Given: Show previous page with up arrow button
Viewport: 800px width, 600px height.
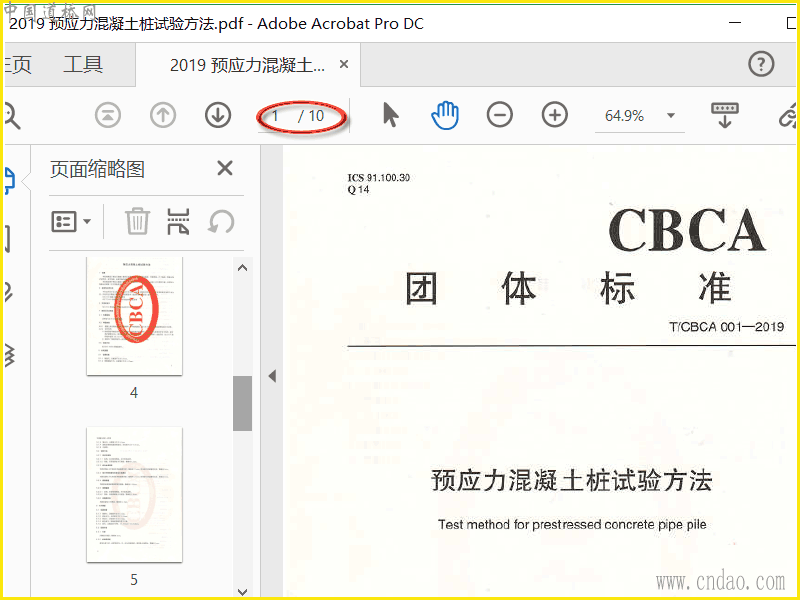Looking at the screenshot, I should 163,115.
